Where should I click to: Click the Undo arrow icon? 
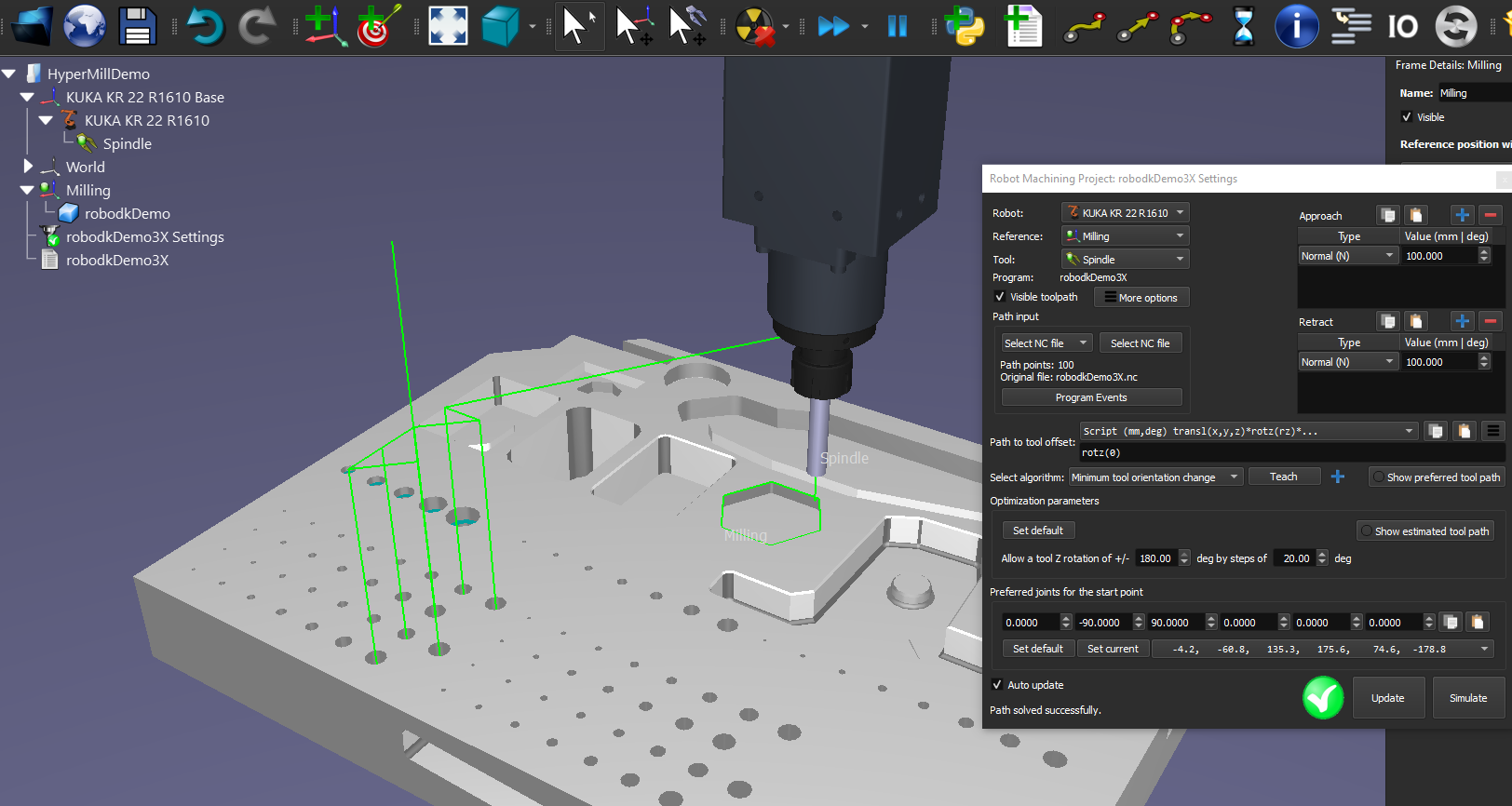click(205, 26)
